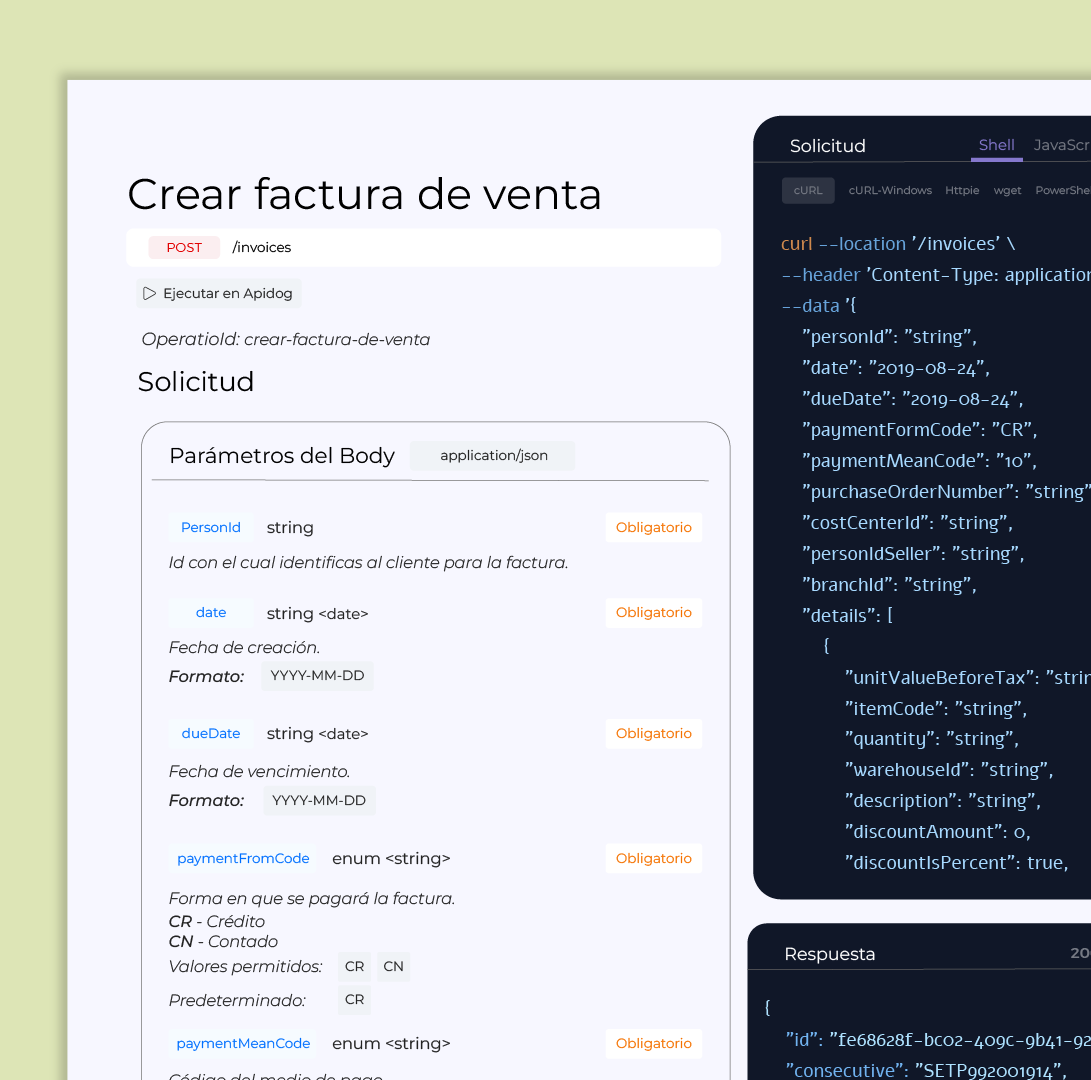Click the paymentMeanCode parameter name

243,1044
